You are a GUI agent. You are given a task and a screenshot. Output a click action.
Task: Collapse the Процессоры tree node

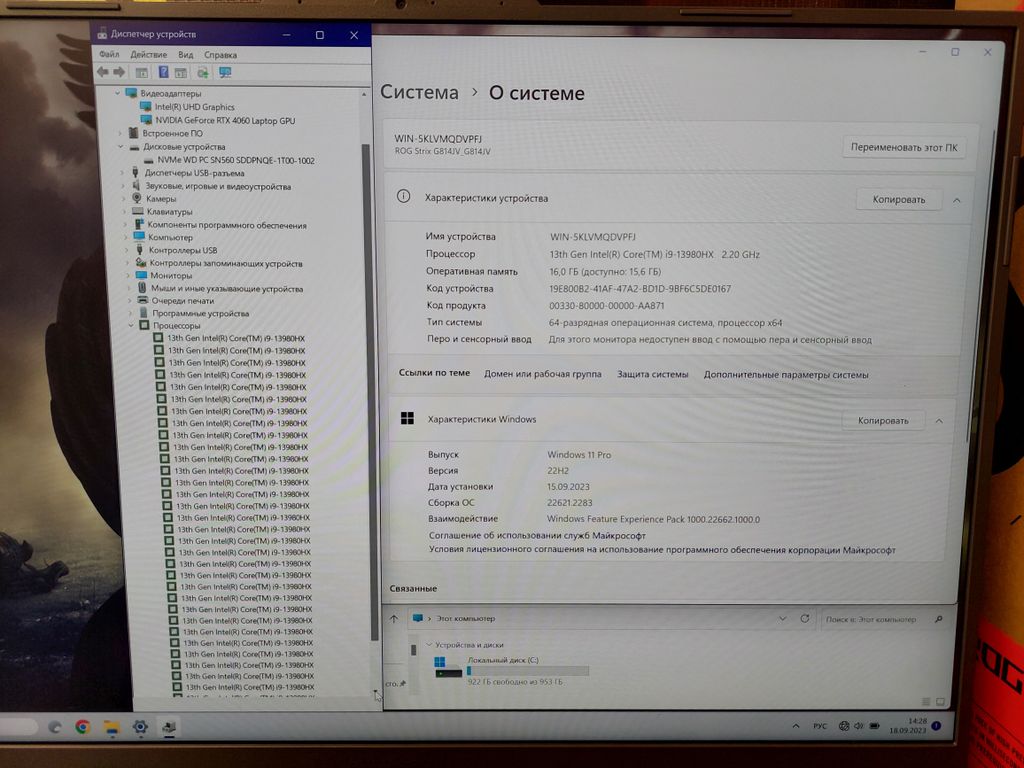coord(131,325)
